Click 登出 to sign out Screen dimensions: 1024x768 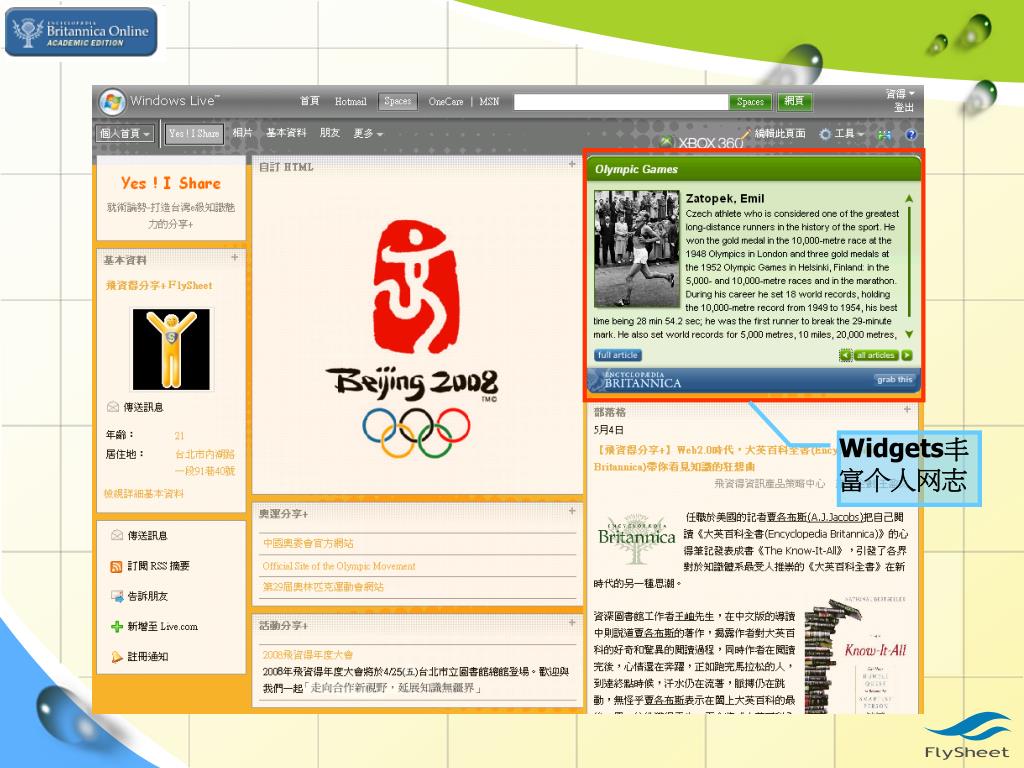coord(904,107)
